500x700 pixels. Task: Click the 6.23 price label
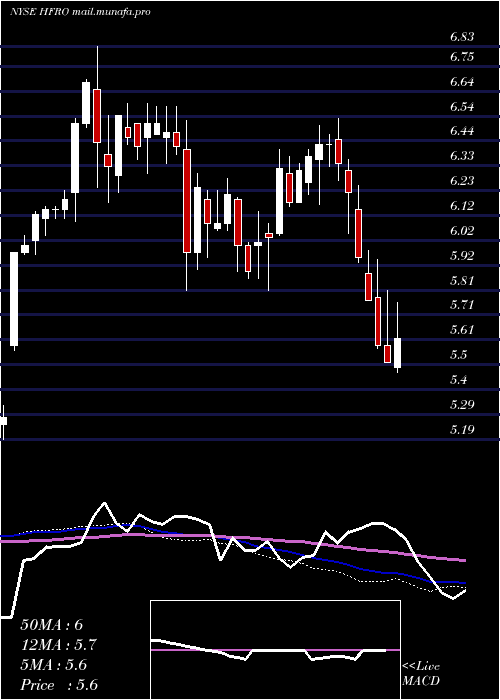462,181
